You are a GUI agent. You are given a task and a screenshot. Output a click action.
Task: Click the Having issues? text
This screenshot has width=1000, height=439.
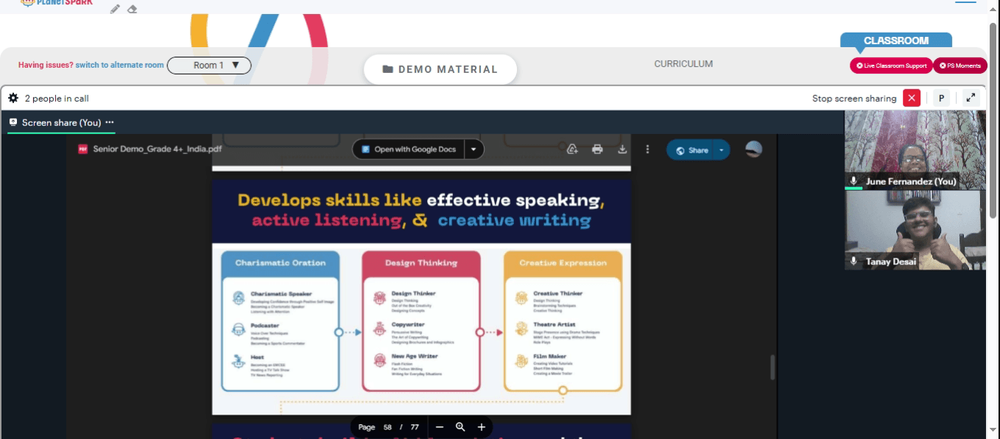(x=45, y=65)
